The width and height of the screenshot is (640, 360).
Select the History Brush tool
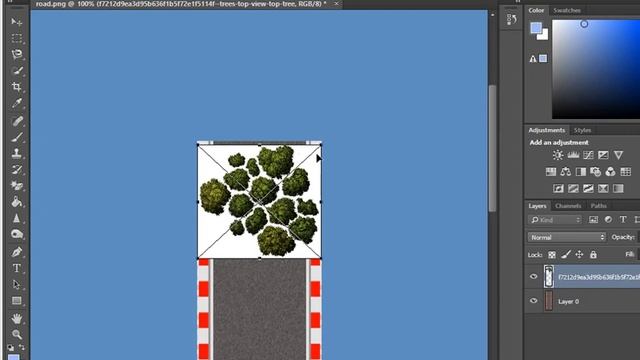click(16, 170)
